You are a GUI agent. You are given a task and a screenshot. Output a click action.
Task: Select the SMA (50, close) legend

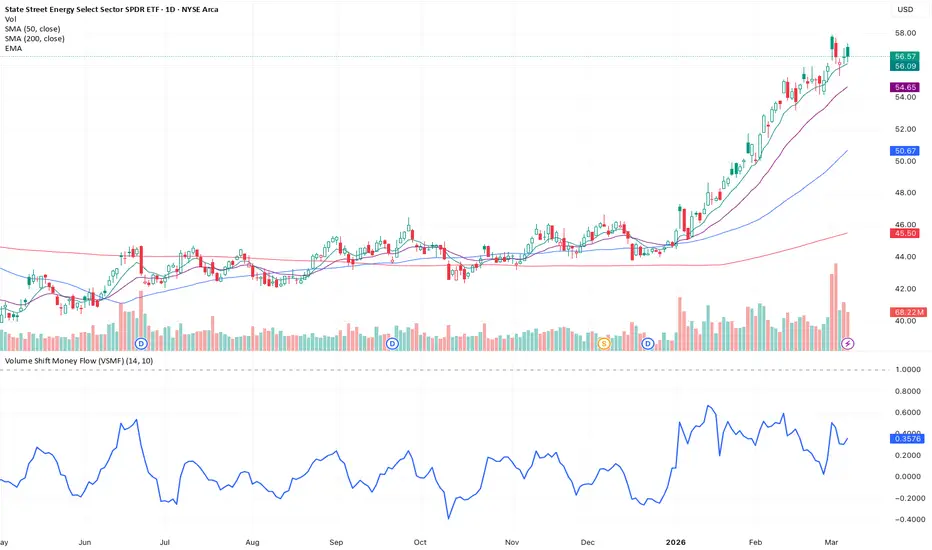pyautogui.click(x=32, y=29)
